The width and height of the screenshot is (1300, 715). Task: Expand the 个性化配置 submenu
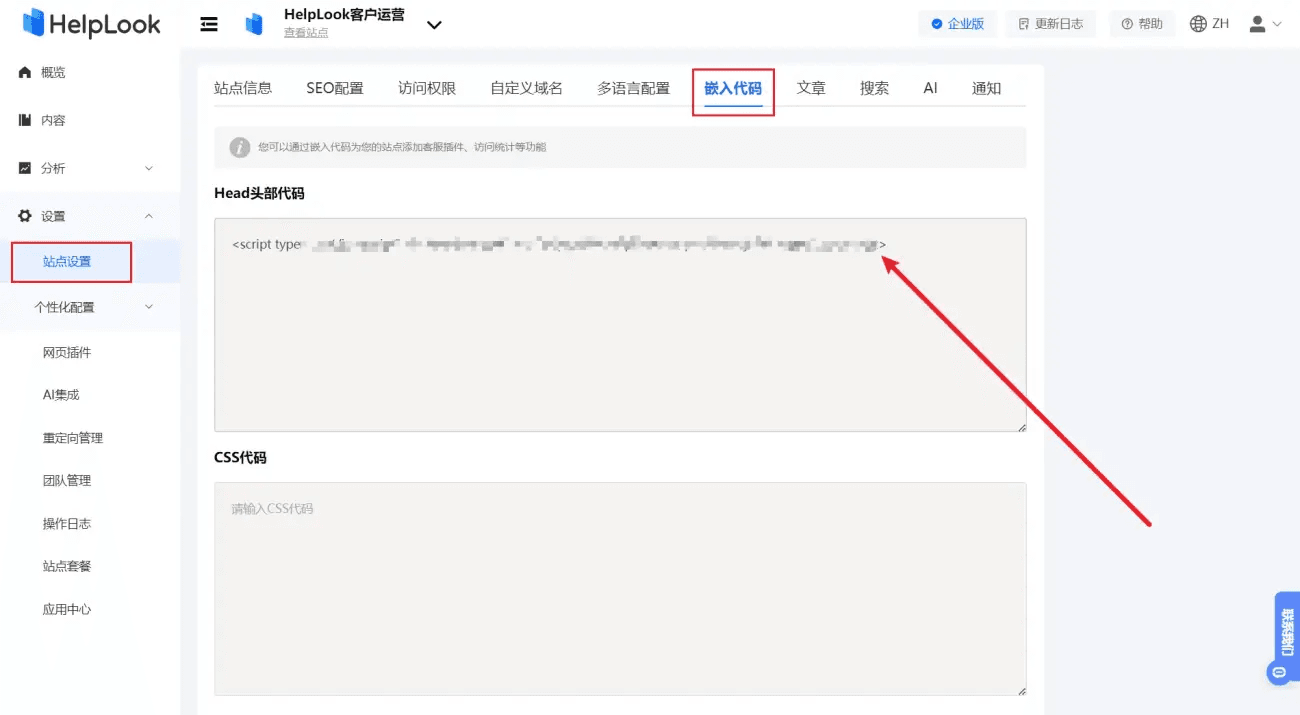(x=90, y=307)
